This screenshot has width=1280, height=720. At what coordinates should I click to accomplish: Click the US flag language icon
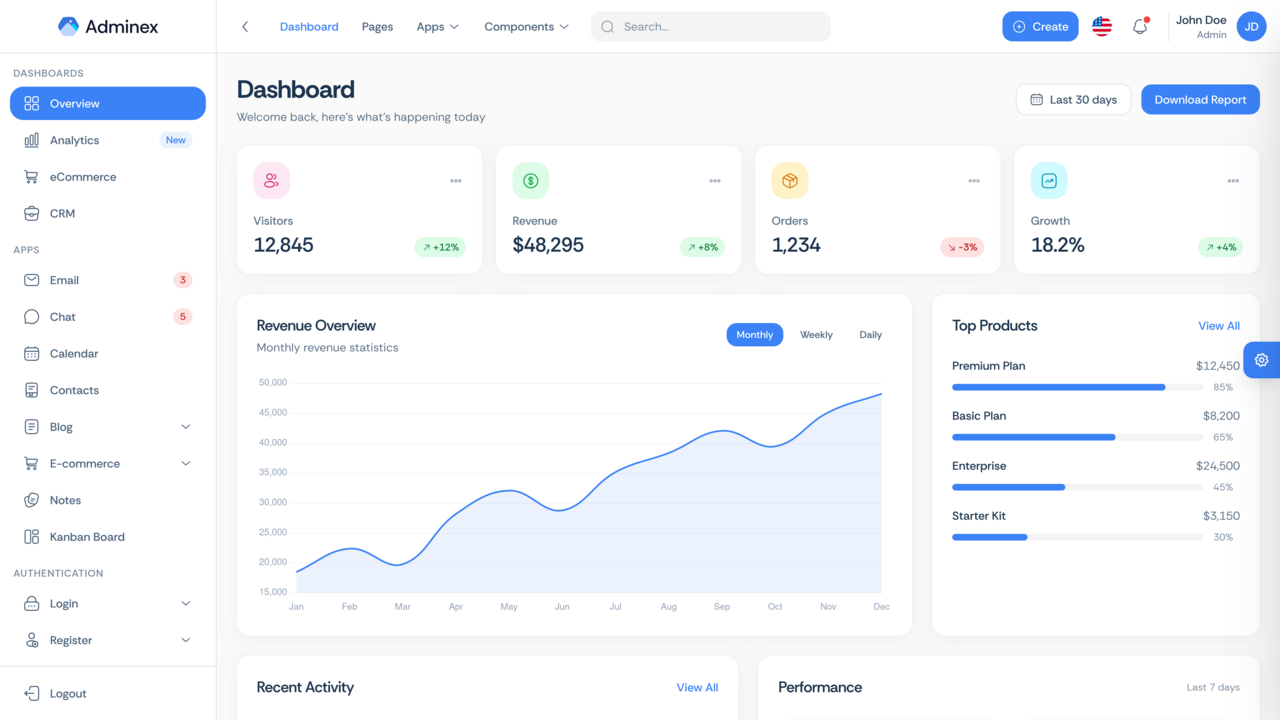(1101, 26)
